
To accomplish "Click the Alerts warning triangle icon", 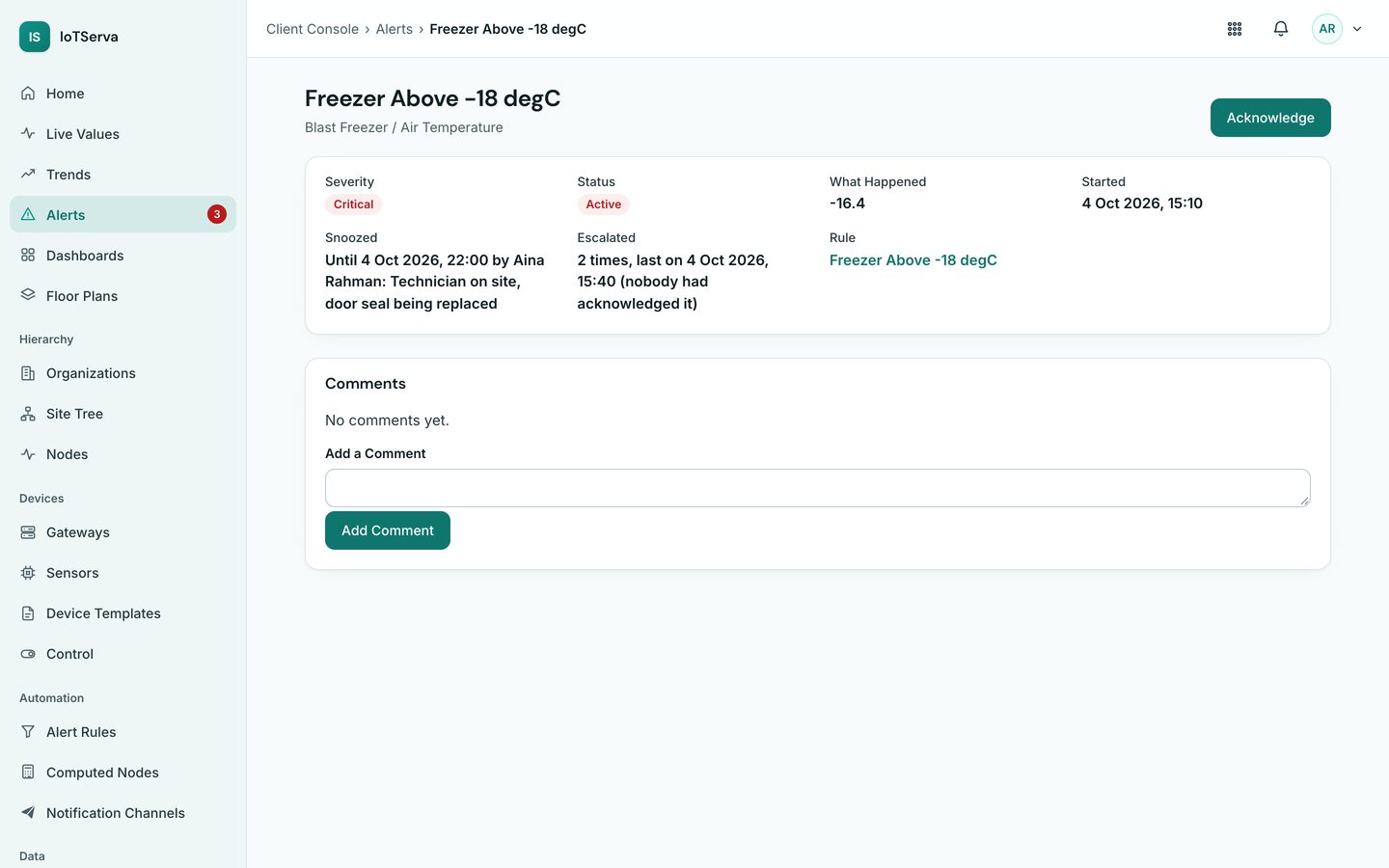I will point(28,215).
